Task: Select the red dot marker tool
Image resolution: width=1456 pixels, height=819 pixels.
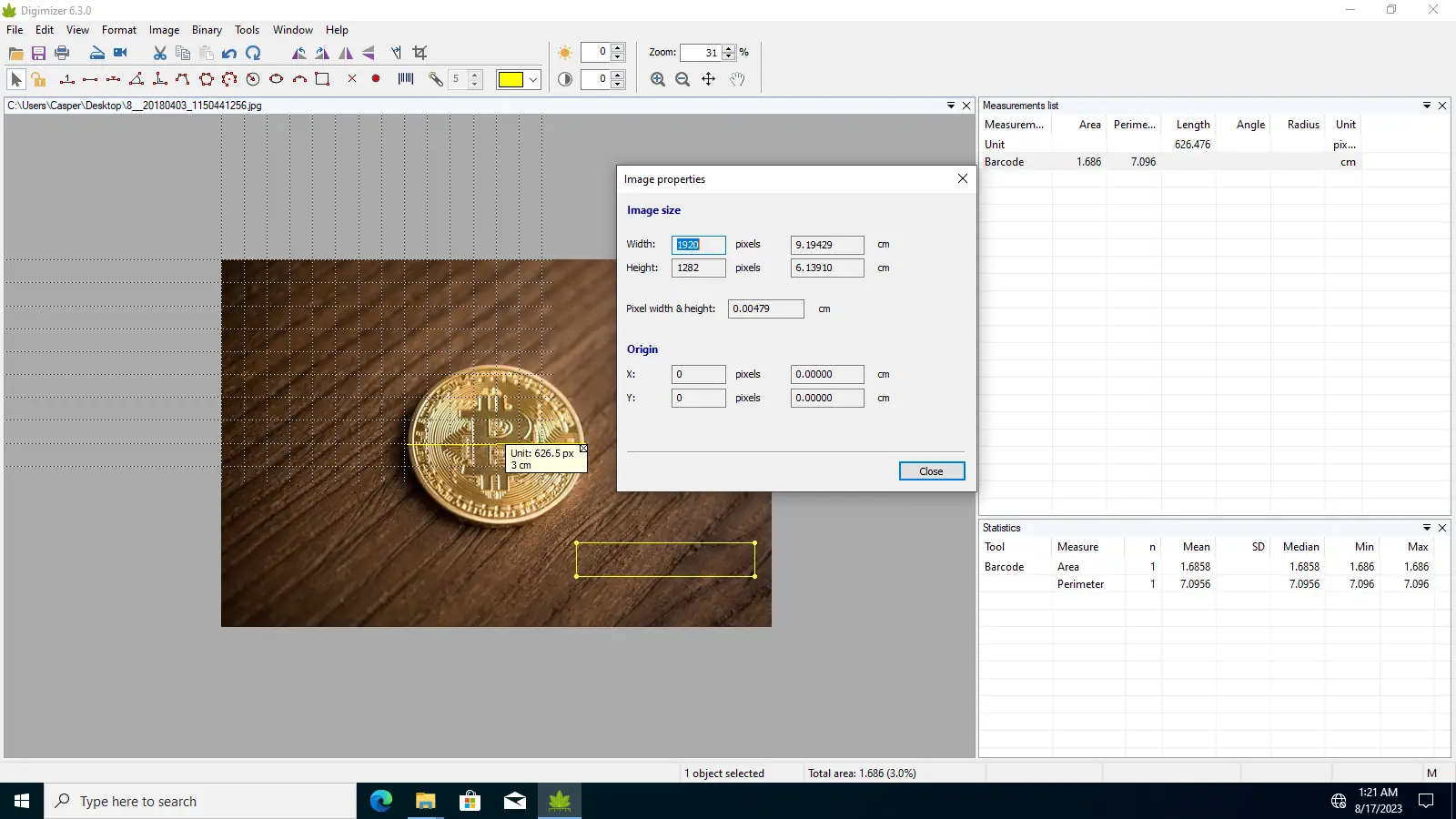Action: [376, 79]
